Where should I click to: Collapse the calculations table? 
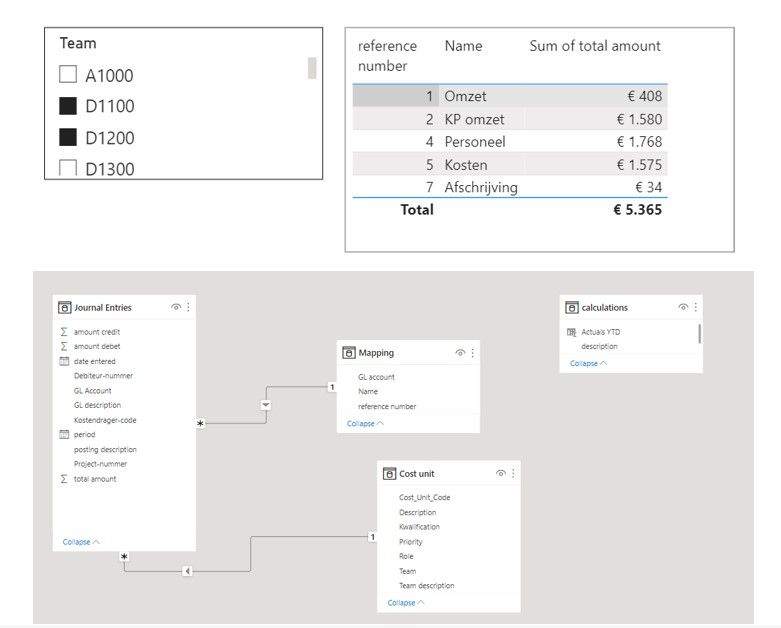[589, 363]
